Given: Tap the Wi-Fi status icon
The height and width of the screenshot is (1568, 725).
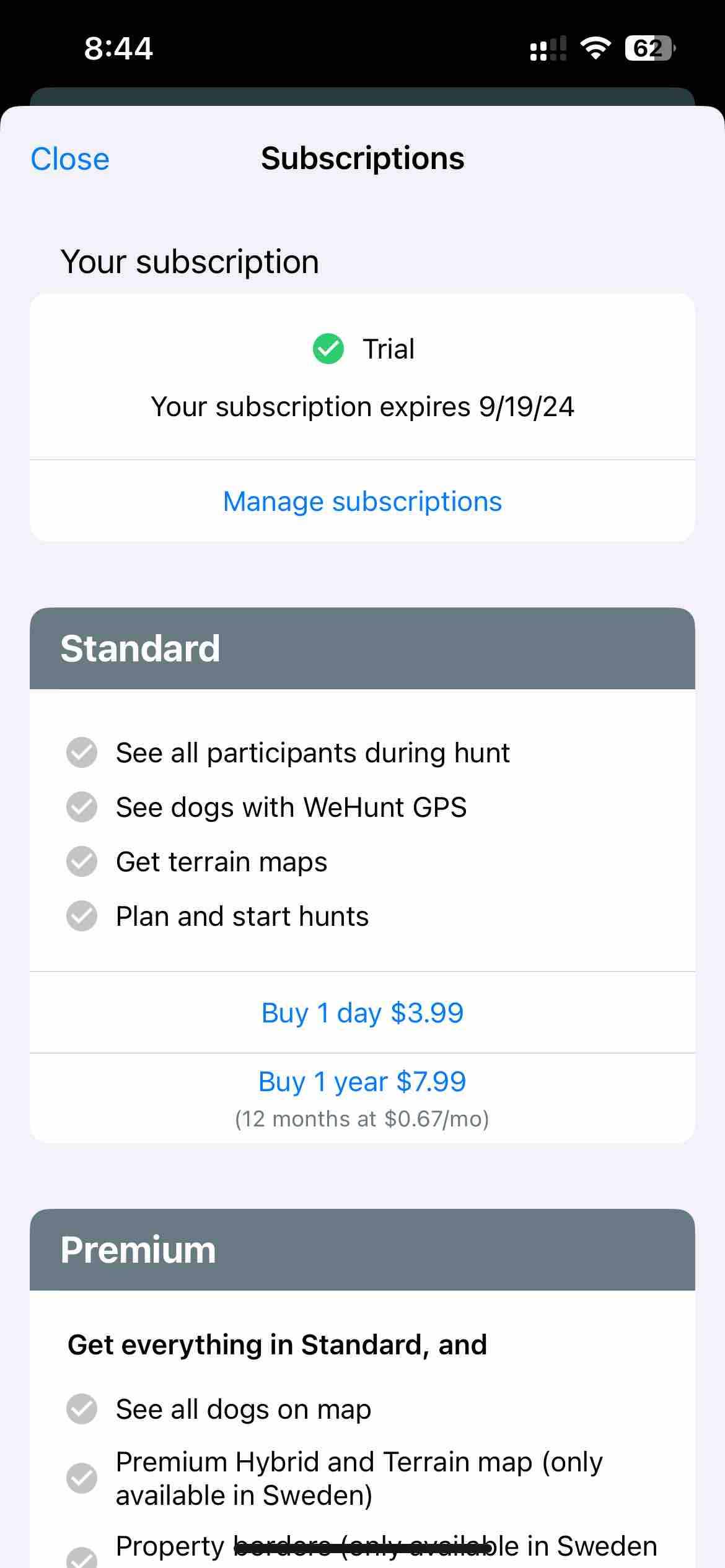Looking at the screenshot, I should tap(595, 48).
